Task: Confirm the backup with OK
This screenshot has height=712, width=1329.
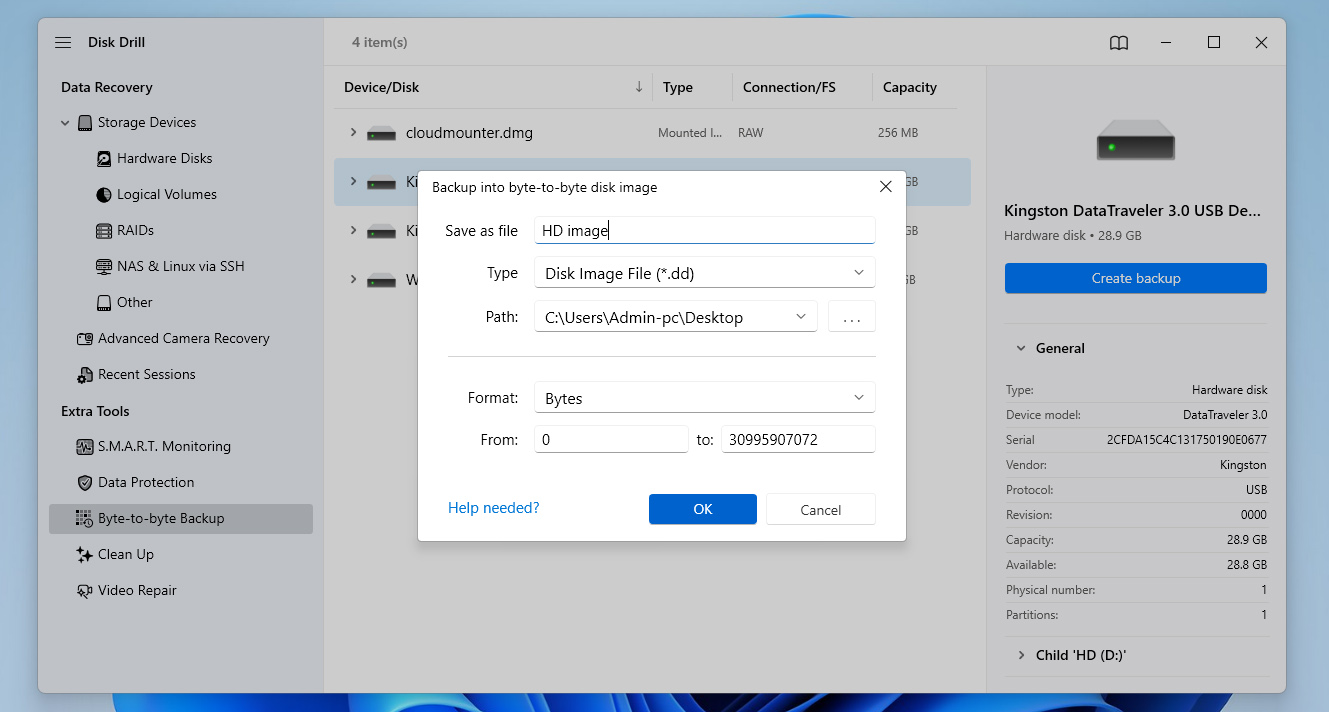Action: tap(703, 509)
